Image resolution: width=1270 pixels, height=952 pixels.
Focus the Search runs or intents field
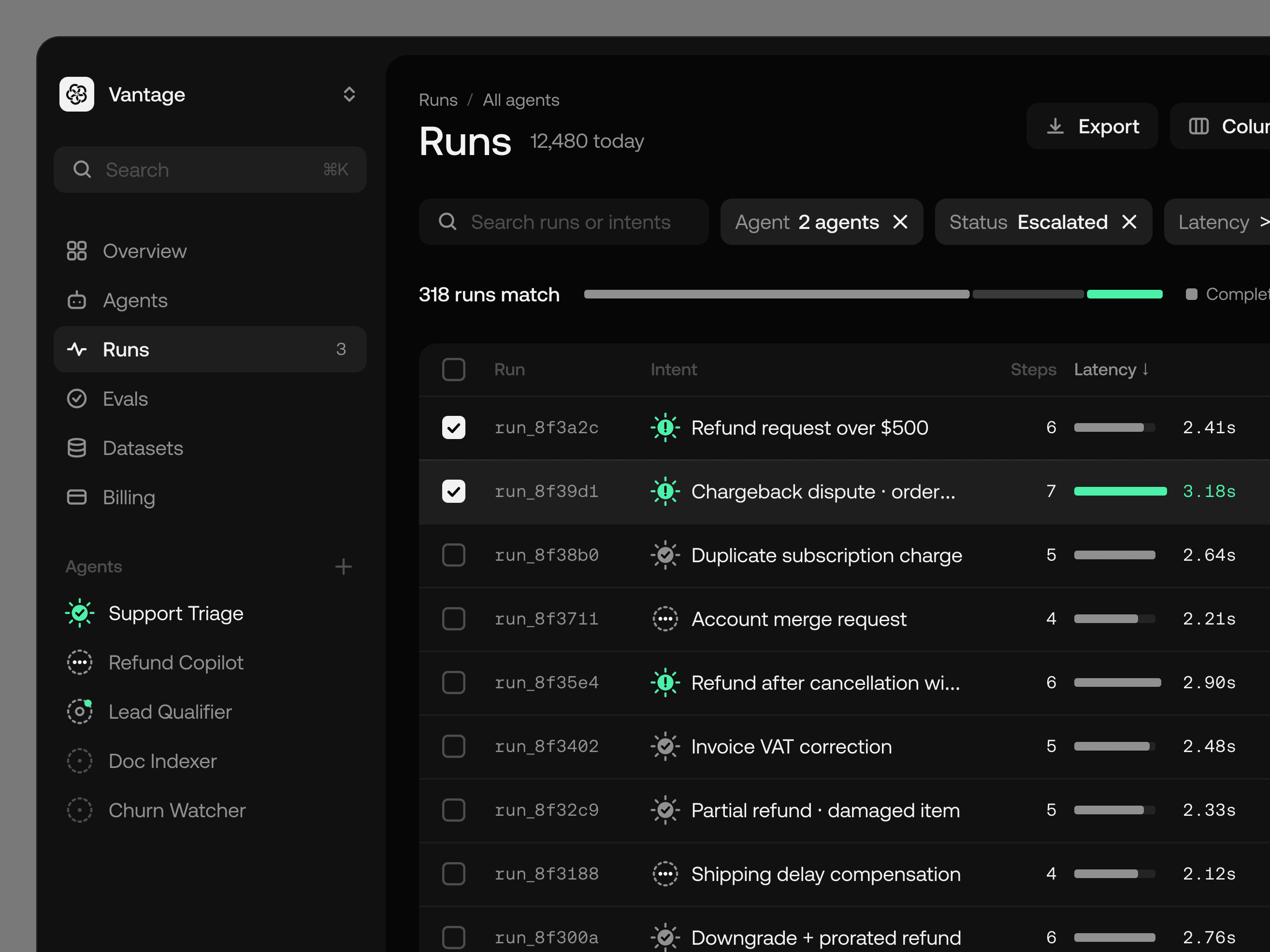point(564,222)
